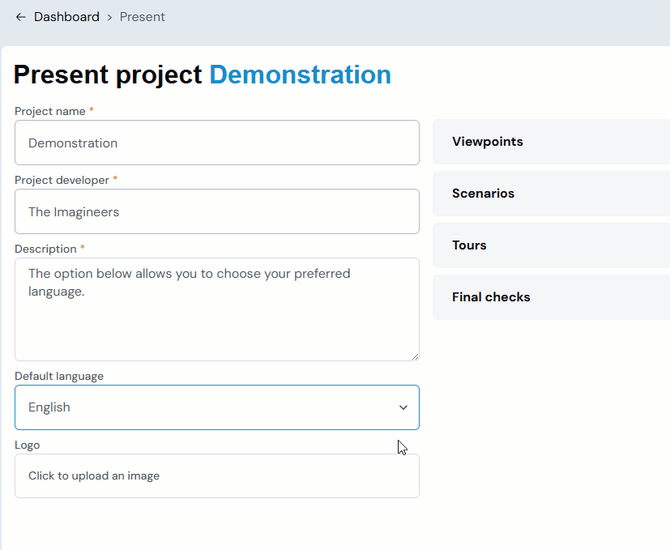Screen dimensions: 670x550
Task: Click into the Project developer field
Action: click(x=217, y=212)
